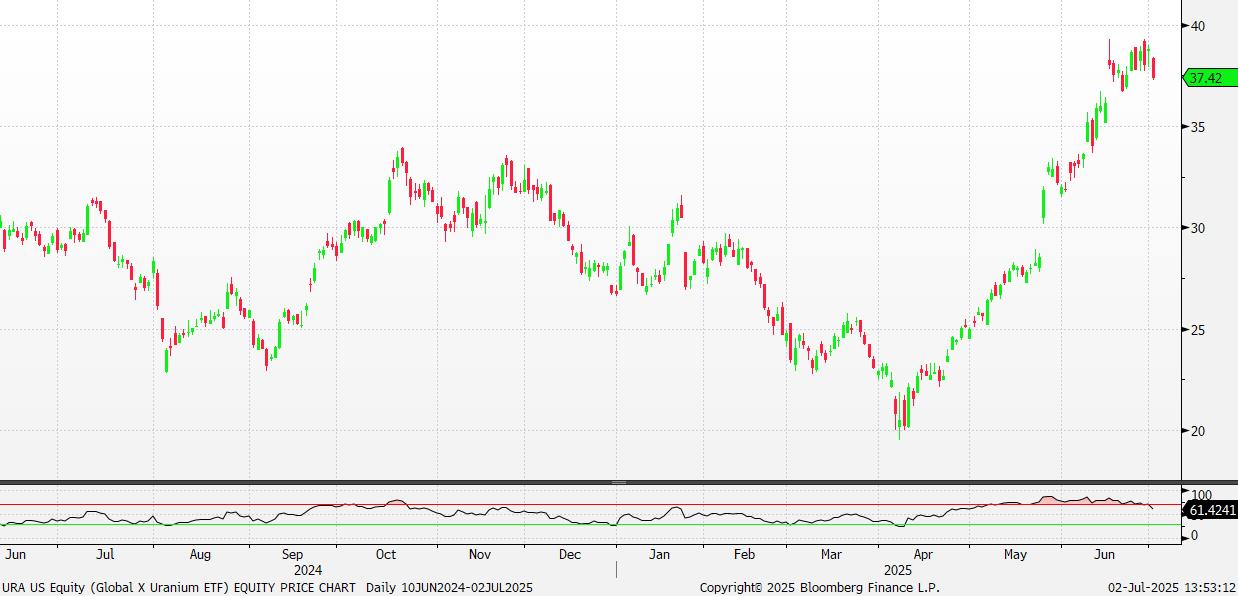Select the Jun label that follows May
The height and width of the screenshot is (596, 1238).
pos(1105,554)
